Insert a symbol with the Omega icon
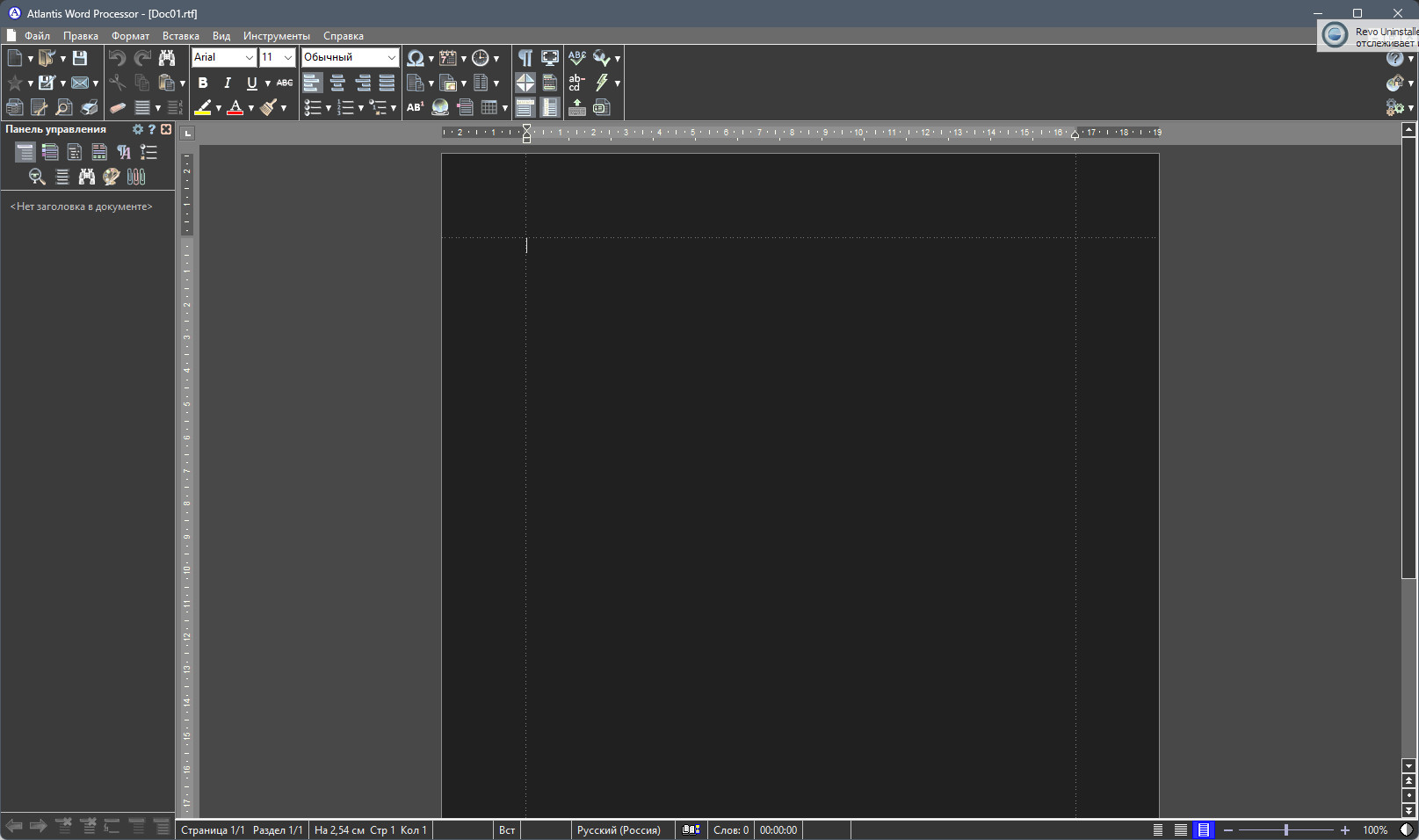Image resolution: width=1419 pixels, height=840 pixels. (415, 58)
